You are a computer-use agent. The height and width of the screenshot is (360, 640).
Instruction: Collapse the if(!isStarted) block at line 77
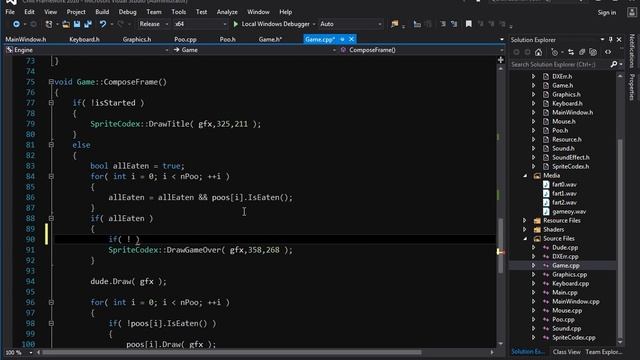[x=51, y=103]
